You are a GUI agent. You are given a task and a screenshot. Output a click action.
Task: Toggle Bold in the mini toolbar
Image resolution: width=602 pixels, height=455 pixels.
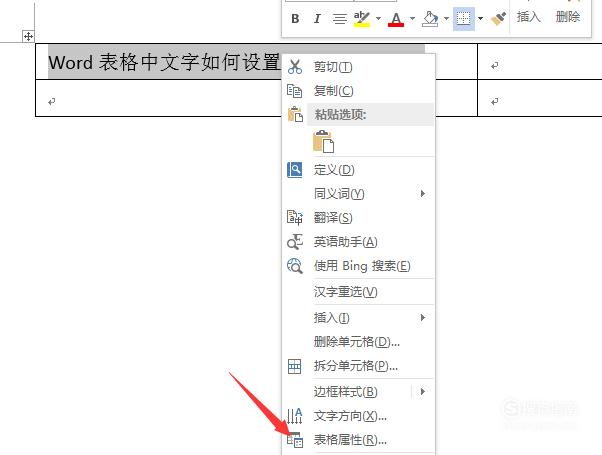coord(295,18)
